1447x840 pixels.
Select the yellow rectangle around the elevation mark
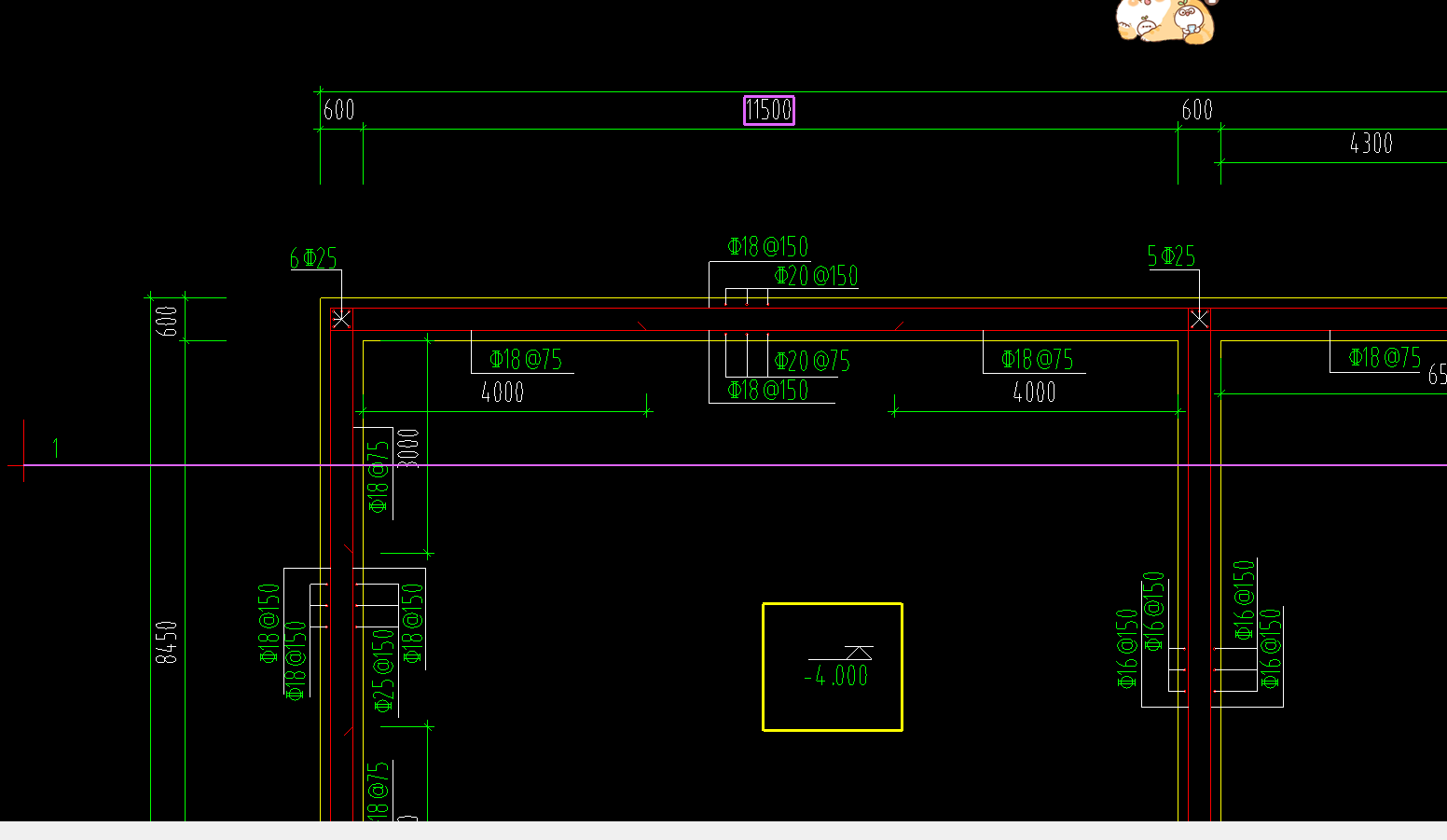(833, 667)
